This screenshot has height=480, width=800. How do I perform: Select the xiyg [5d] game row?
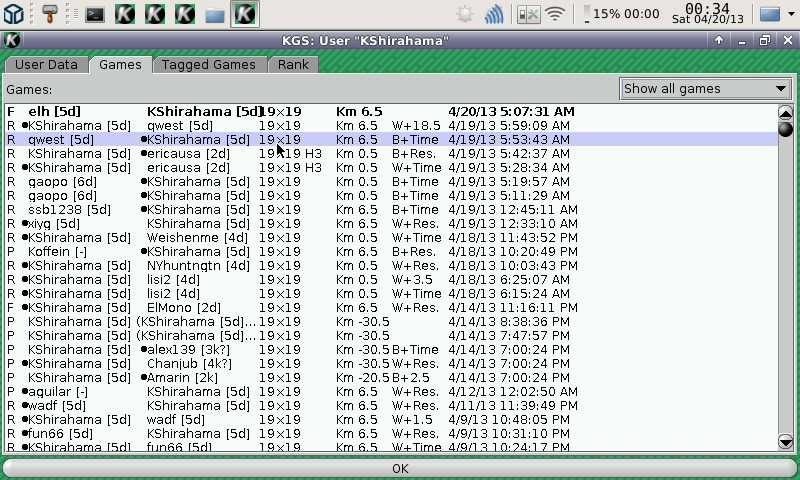tap(391, 224)
